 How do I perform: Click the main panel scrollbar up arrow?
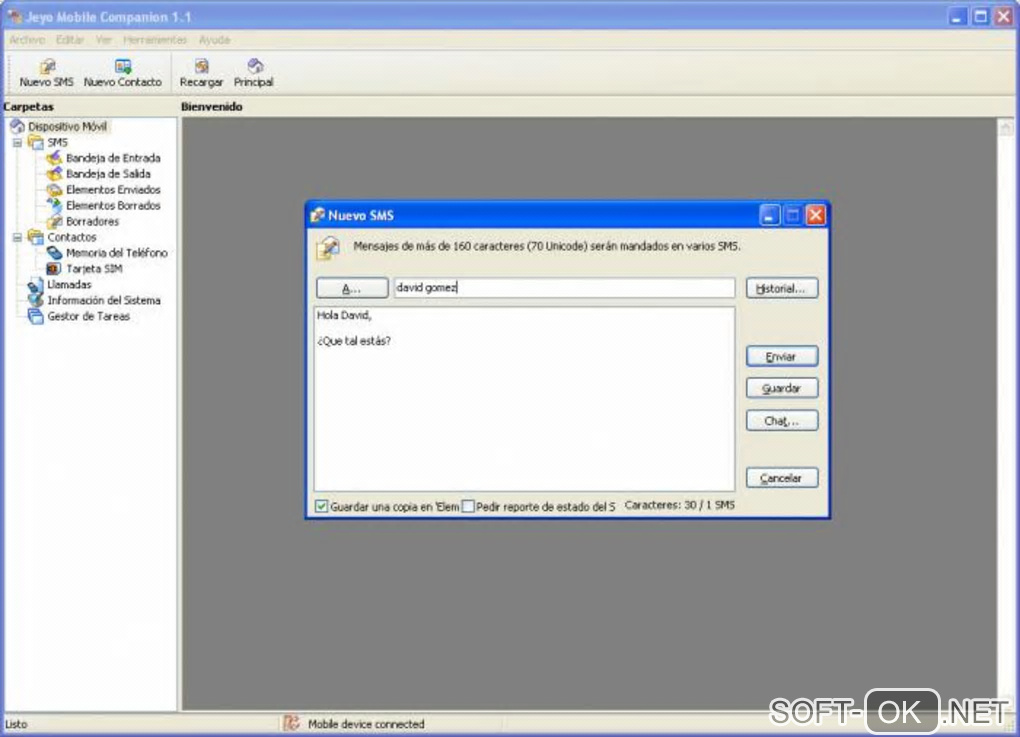click(x=1006, y=127)
